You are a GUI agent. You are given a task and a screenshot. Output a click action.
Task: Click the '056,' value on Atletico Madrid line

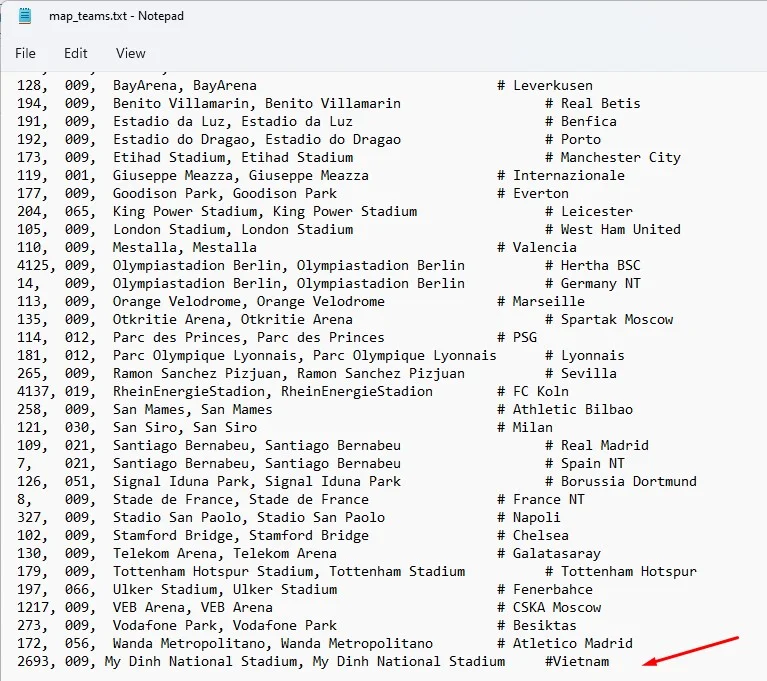click(80, 643)
